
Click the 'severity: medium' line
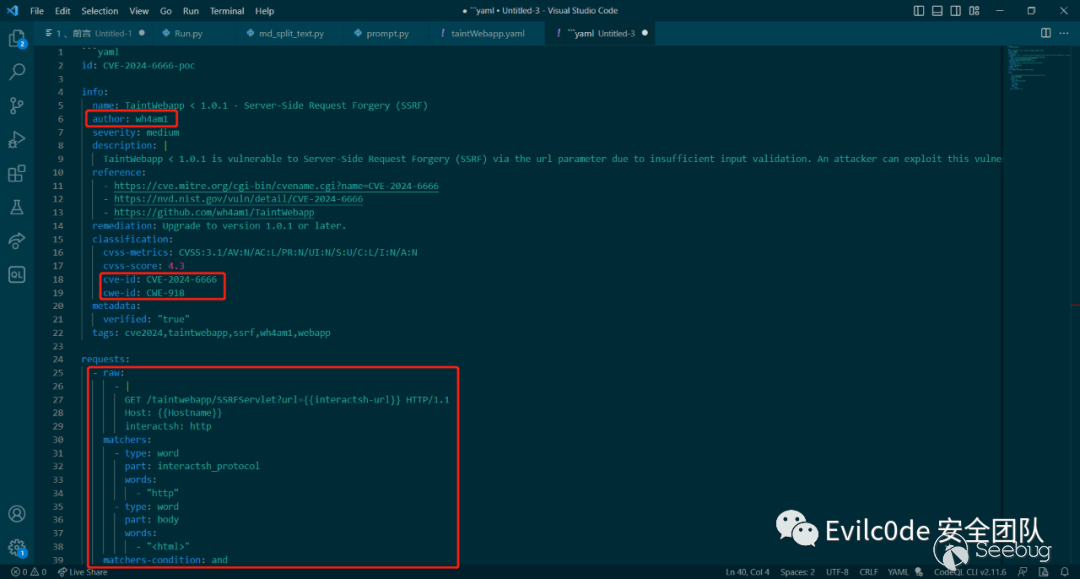136,132
